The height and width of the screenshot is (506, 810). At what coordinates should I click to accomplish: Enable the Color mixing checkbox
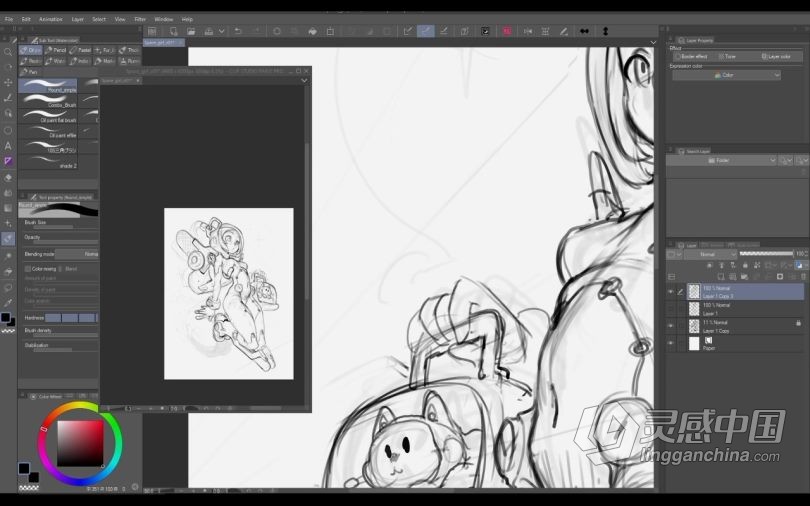click(x=28, y=269)
